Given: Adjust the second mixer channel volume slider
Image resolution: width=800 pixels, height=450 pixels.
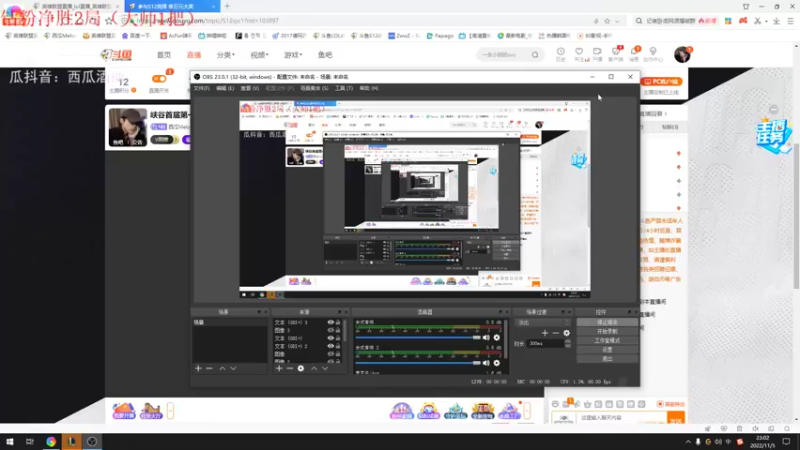Looking at the screenshot, I should tap(418, 363).
